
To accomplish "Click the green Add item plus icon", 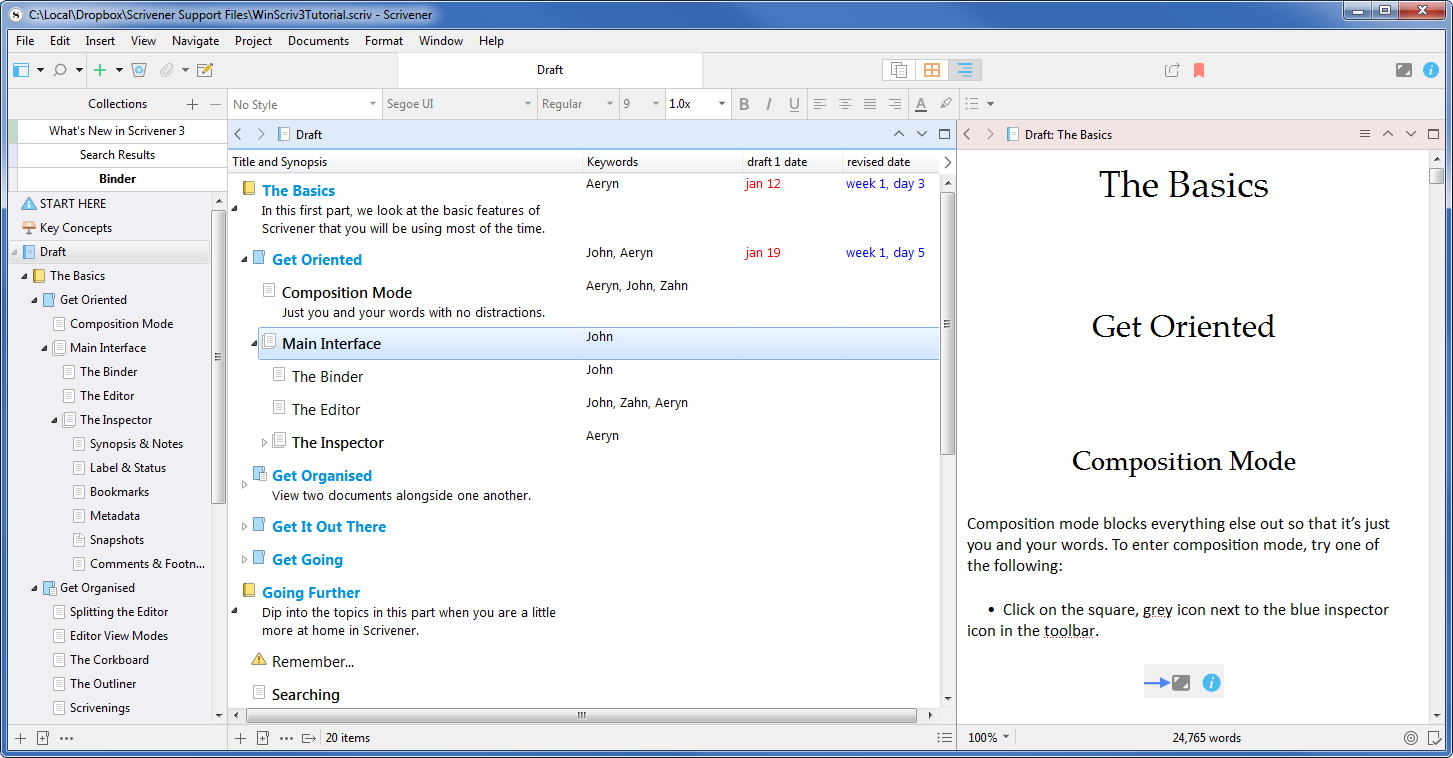I will (x=100, y=70).
